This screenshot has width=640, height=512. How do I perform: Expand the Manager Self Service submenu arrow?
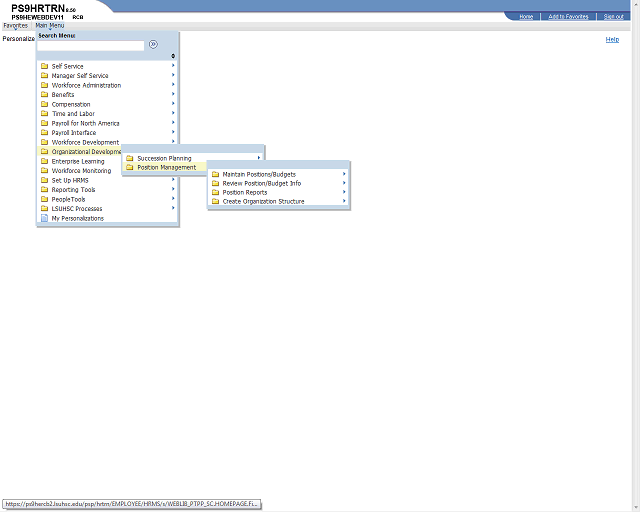(173, 75)
